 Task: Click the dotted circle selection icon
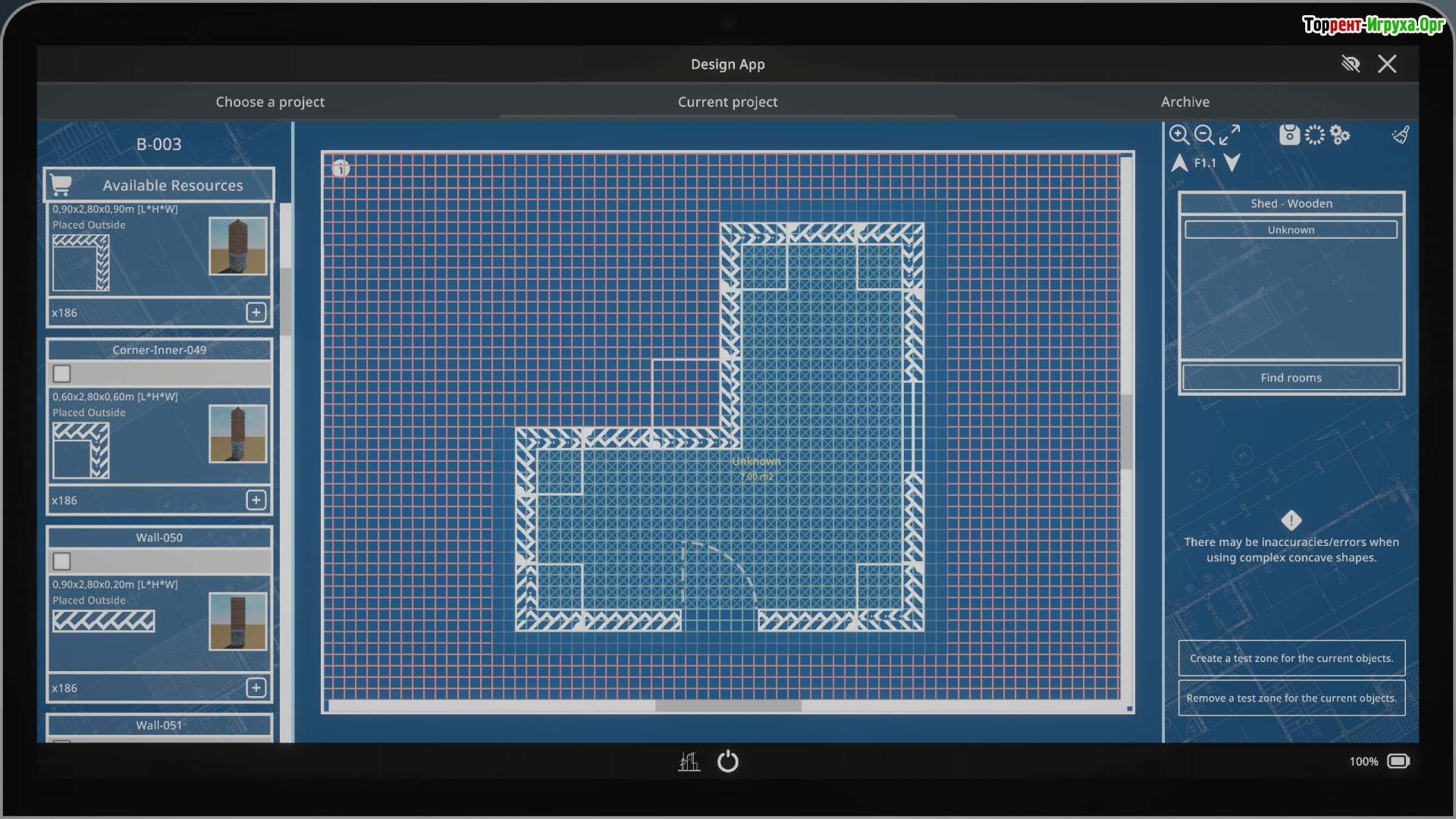(x=1314, y=135)
